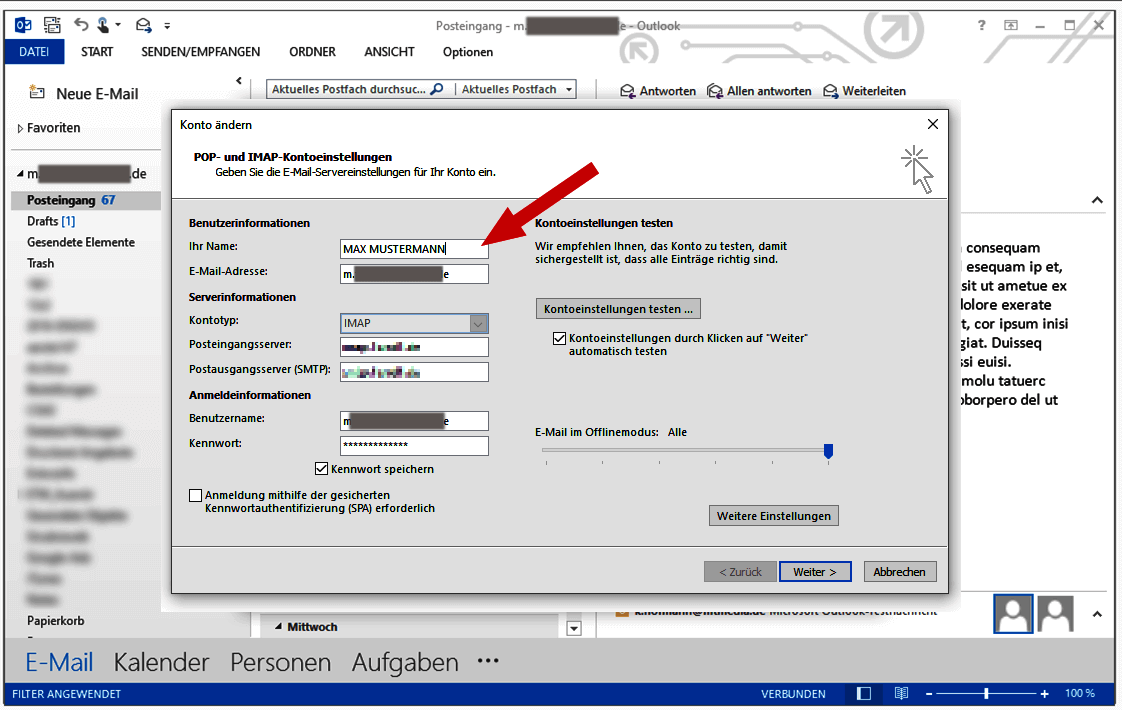
Task: Open the Optionen tab
Action: (x=468, y=52)
